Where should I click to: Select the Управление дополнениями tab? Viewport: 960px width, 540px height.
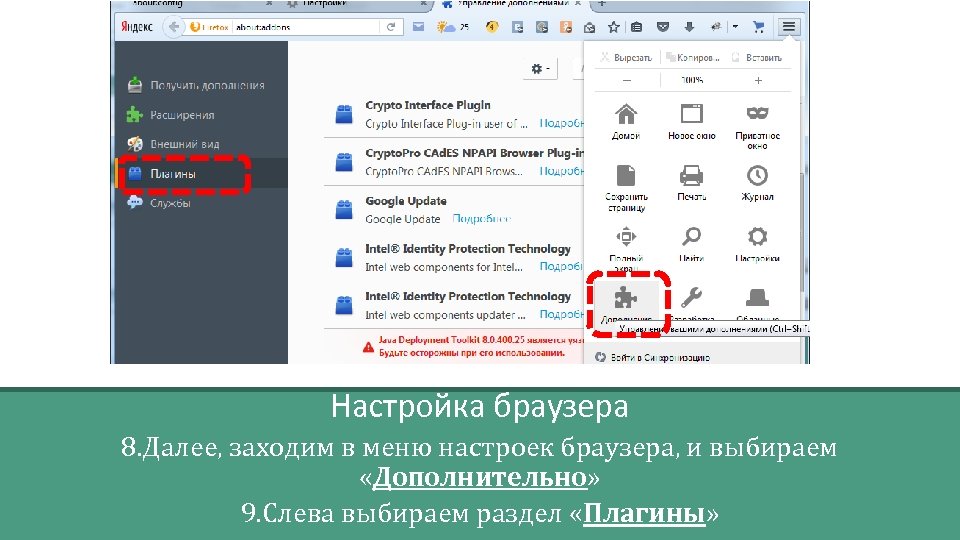click(x=513, y=4)
